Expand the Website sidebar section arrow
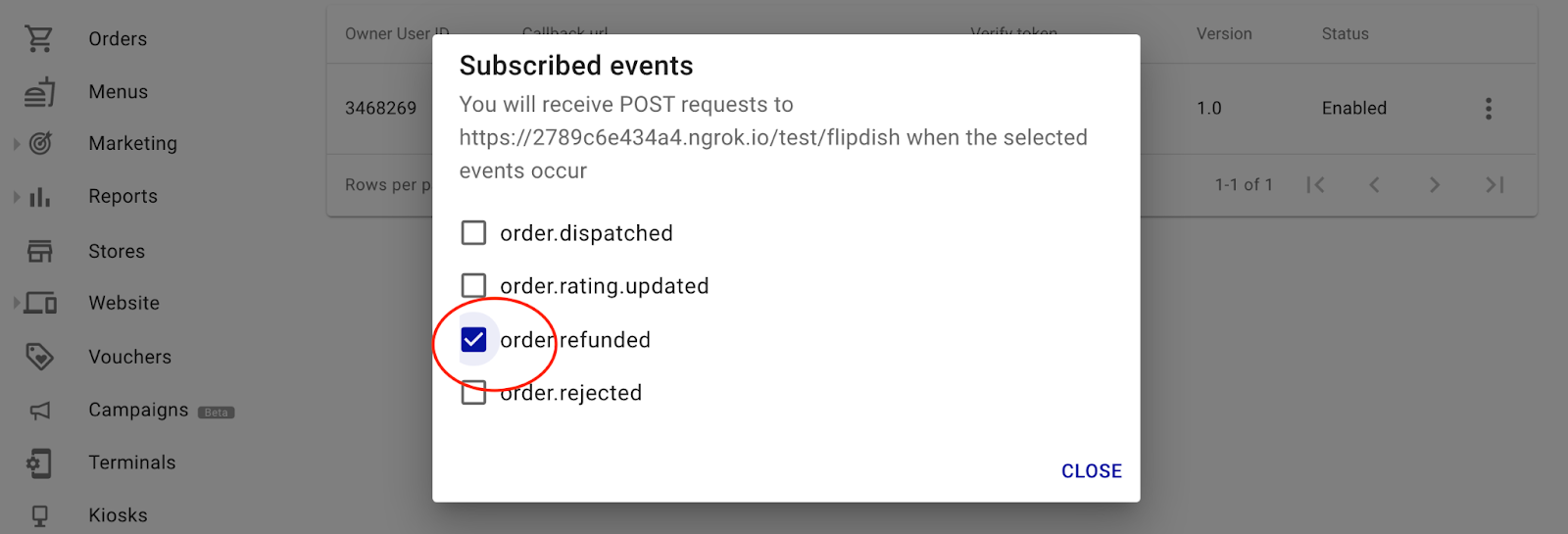Viewport: 1568px width, 534px height. 17,303
